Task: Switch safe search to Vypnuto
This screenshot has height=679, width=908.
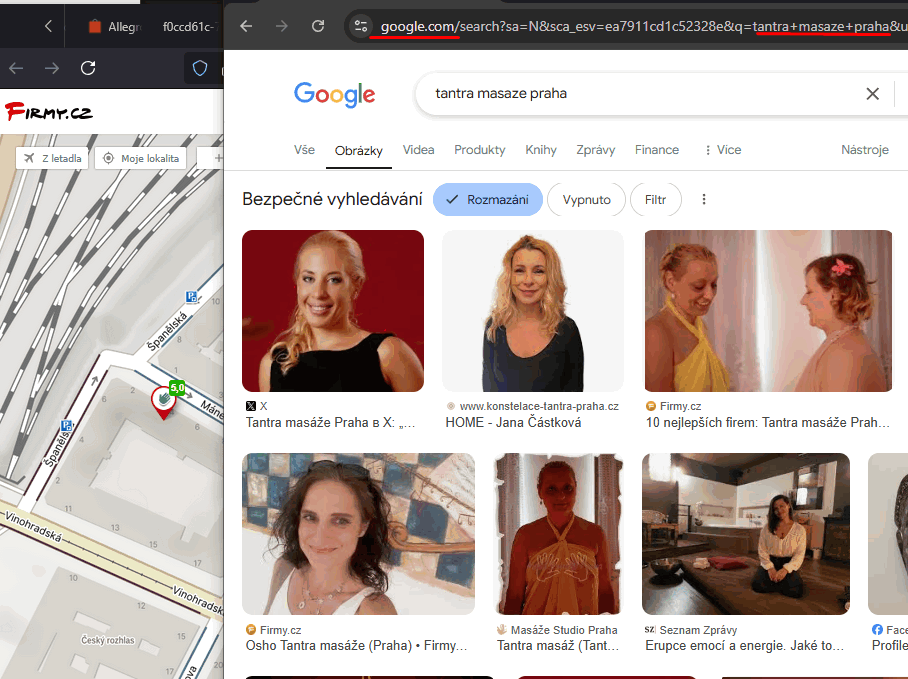Action: click(587, 200)
